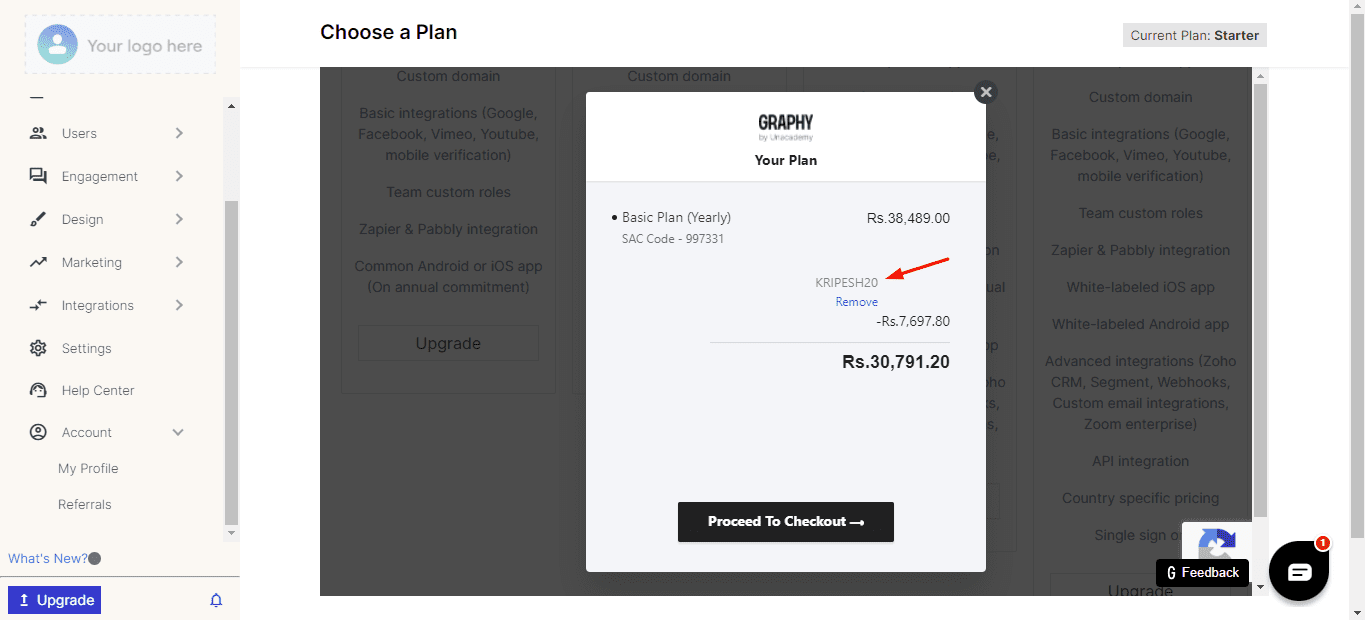Click the Marketing trend arrow icon

[38, 262]
